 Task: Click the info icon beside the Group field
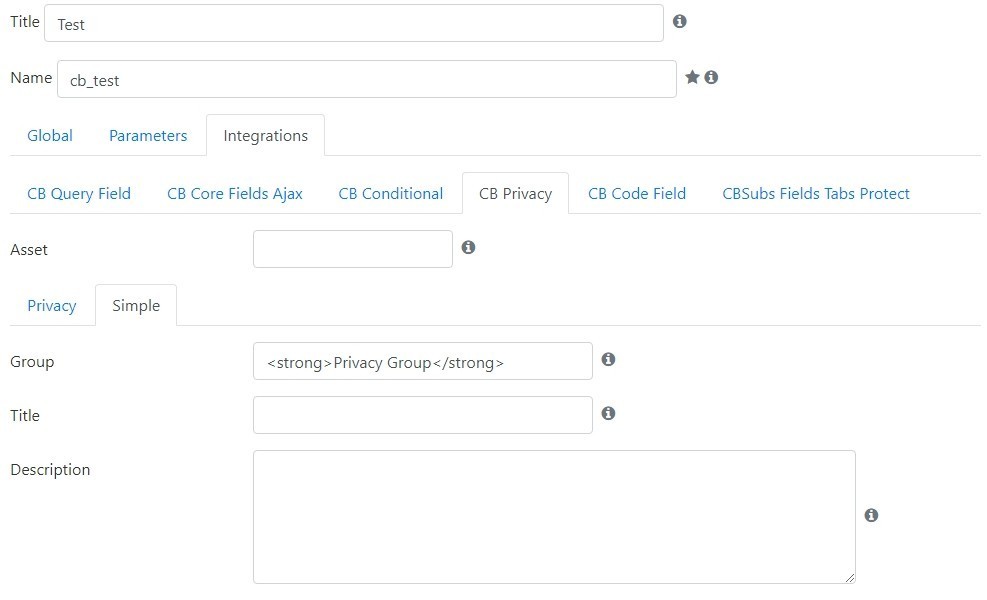[x=607, y=359]
